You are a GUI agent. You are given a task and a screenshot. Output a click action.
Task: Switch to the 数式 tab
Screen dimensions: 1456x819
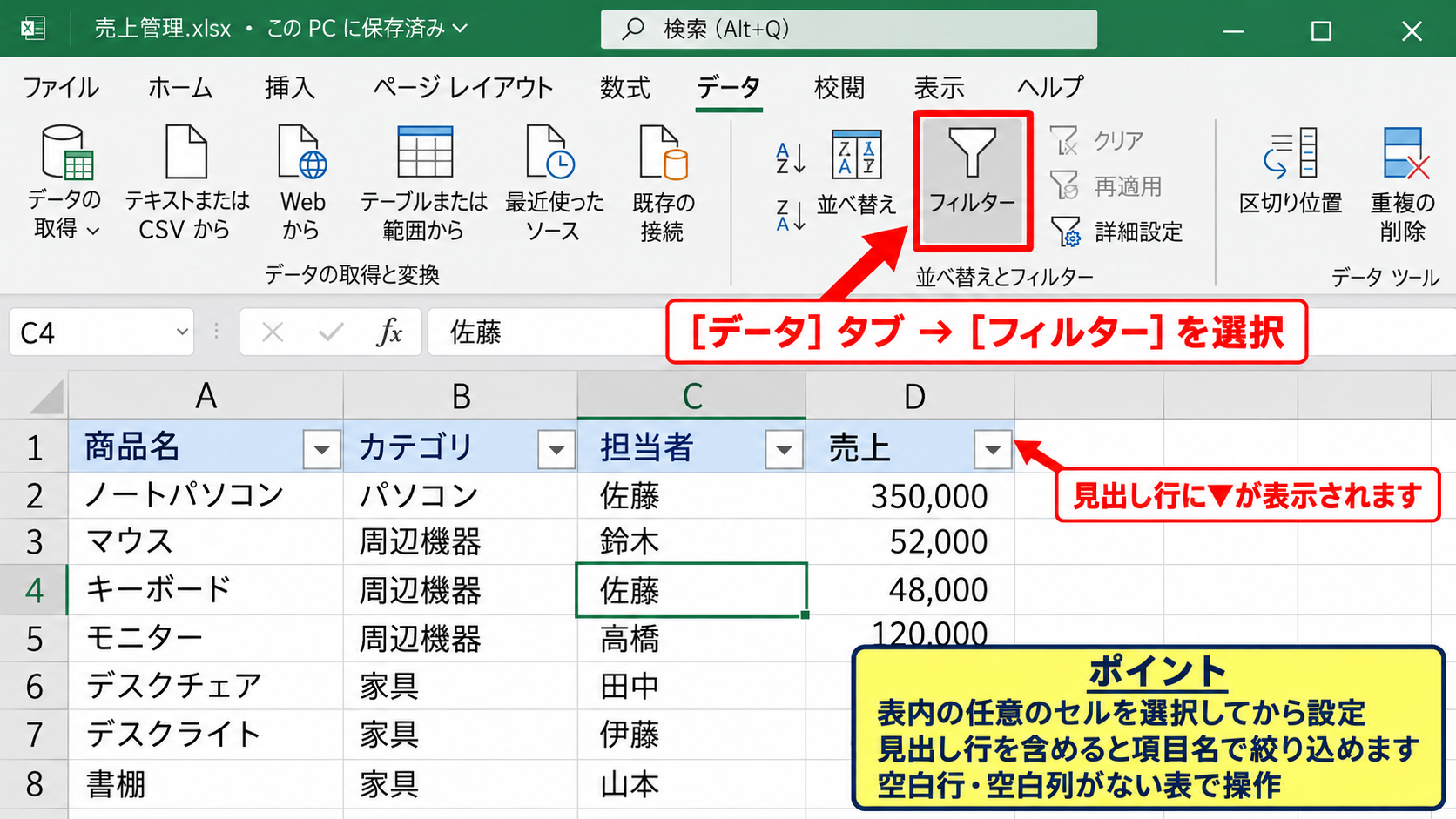point(625,88)
